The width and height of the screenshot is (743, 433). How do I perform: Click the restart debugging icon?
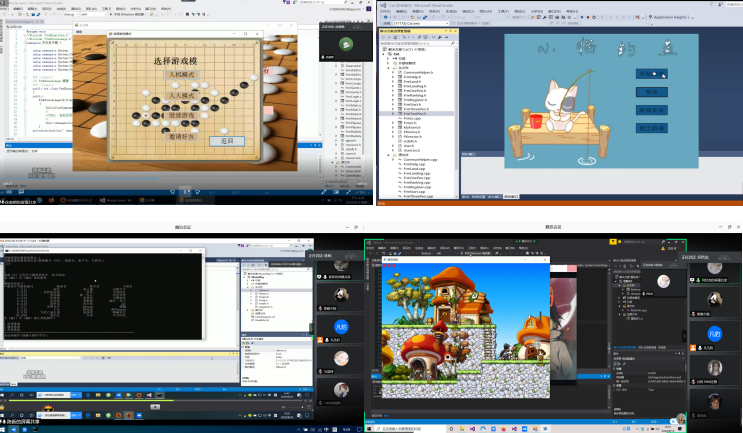pyautogui.click(x=595, y=17)
